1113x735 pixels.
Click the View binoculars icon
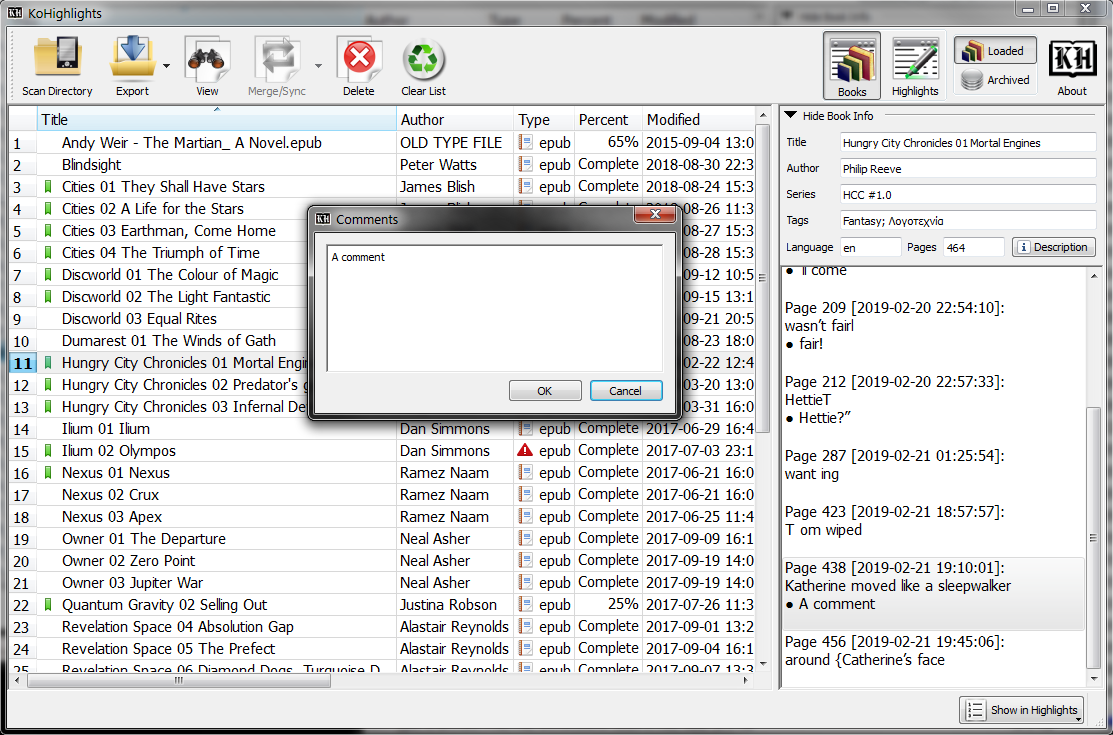207,57
